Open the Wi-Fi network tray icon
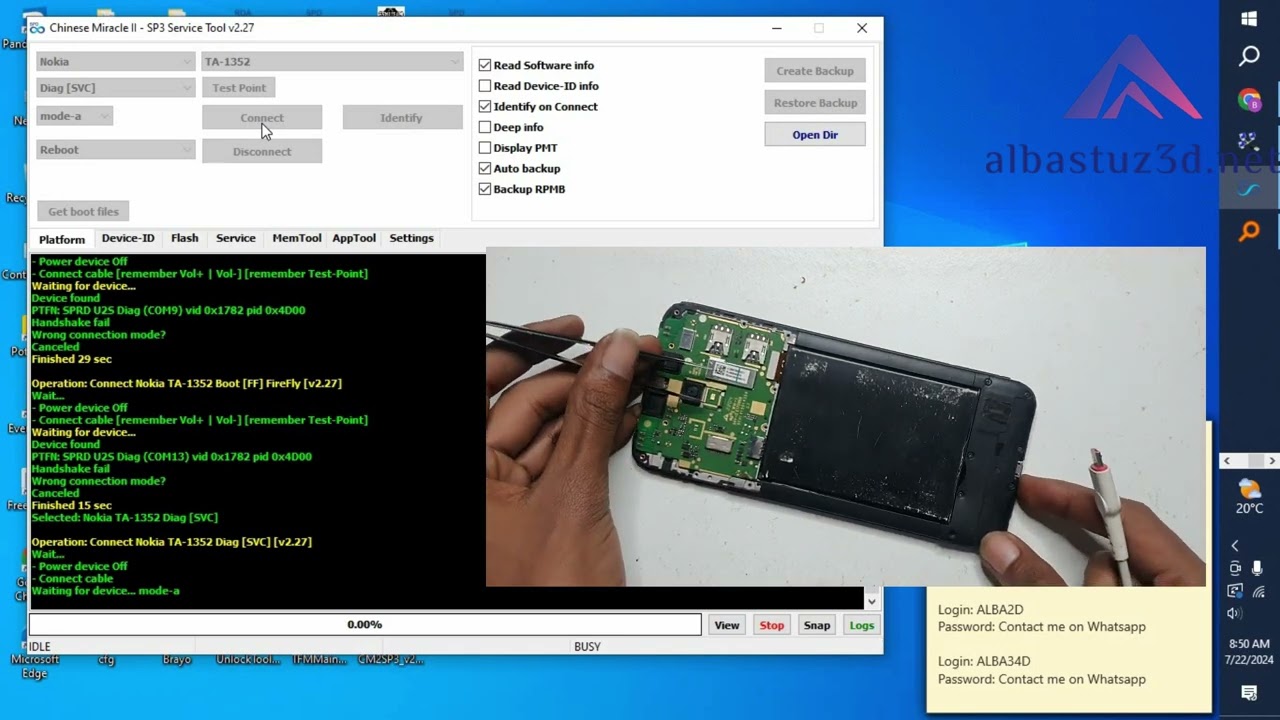Image resolution: width=1280 pixels, height=720 pixels. coord(1257,591)
